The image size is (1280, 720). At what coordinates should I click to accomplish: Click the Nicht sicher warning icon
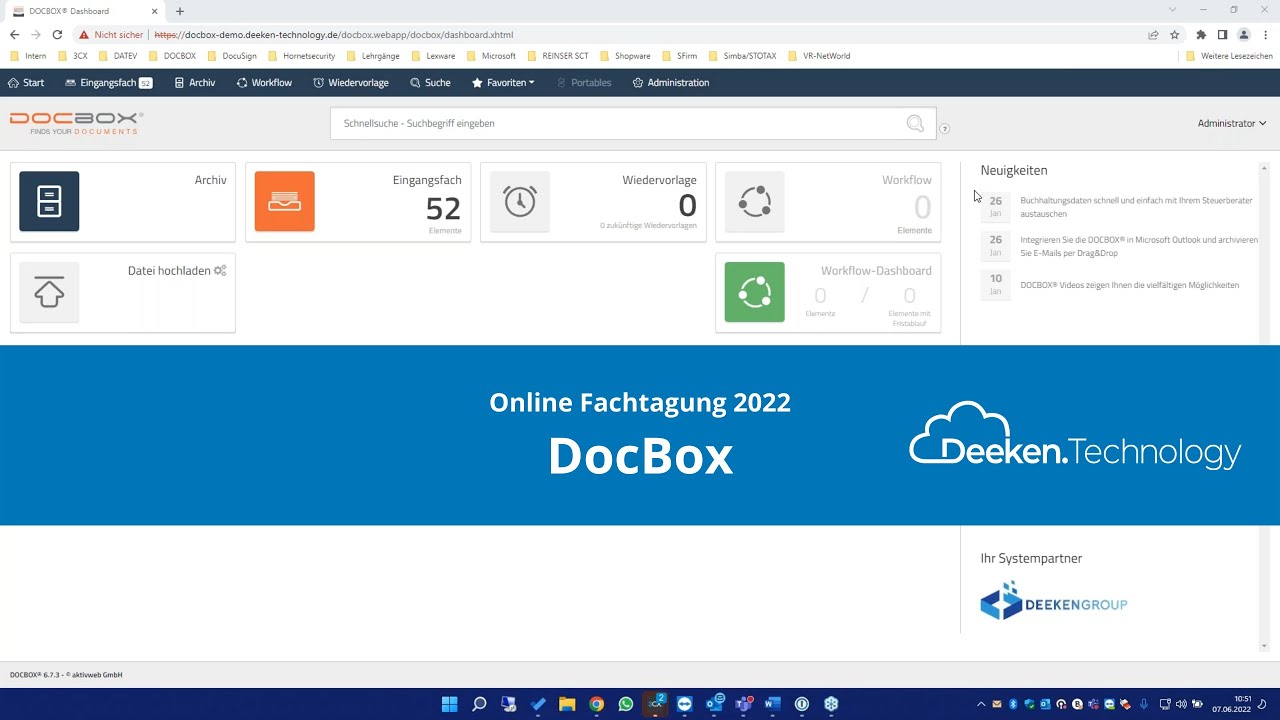(85, 34)
